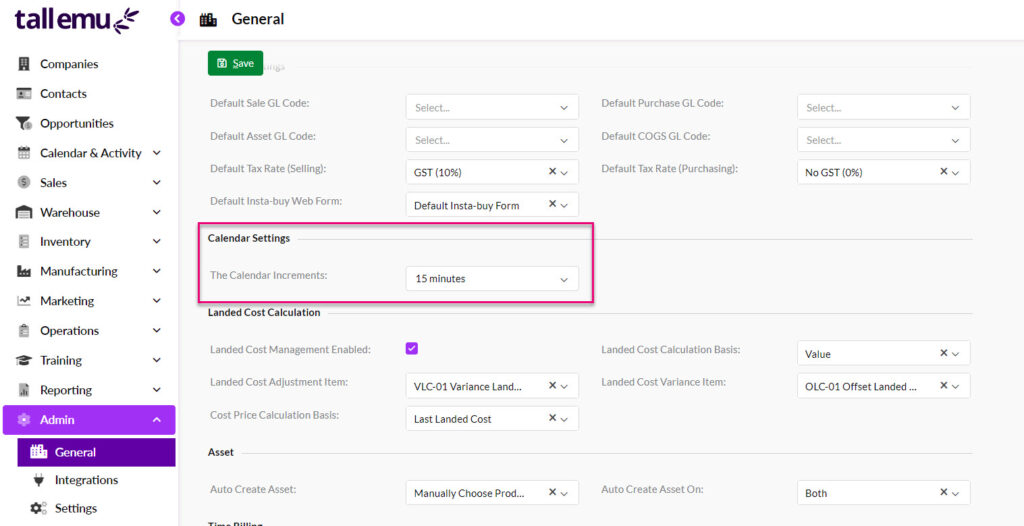1024x526 pixels.
Task: Click the Admin gear icon
Action: 24,420
